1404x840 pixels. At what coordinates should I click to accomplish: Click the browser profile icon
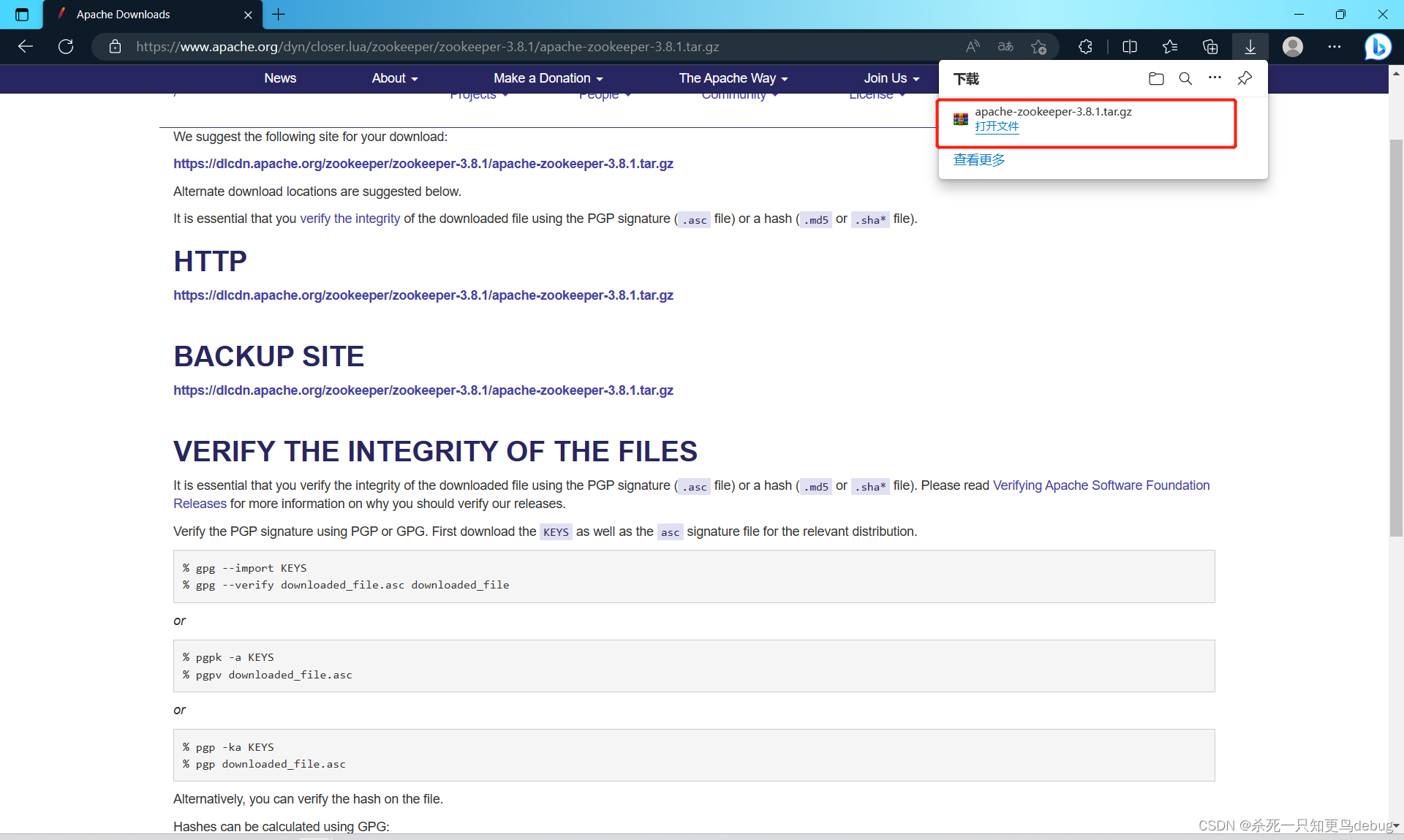[1293, 46]
